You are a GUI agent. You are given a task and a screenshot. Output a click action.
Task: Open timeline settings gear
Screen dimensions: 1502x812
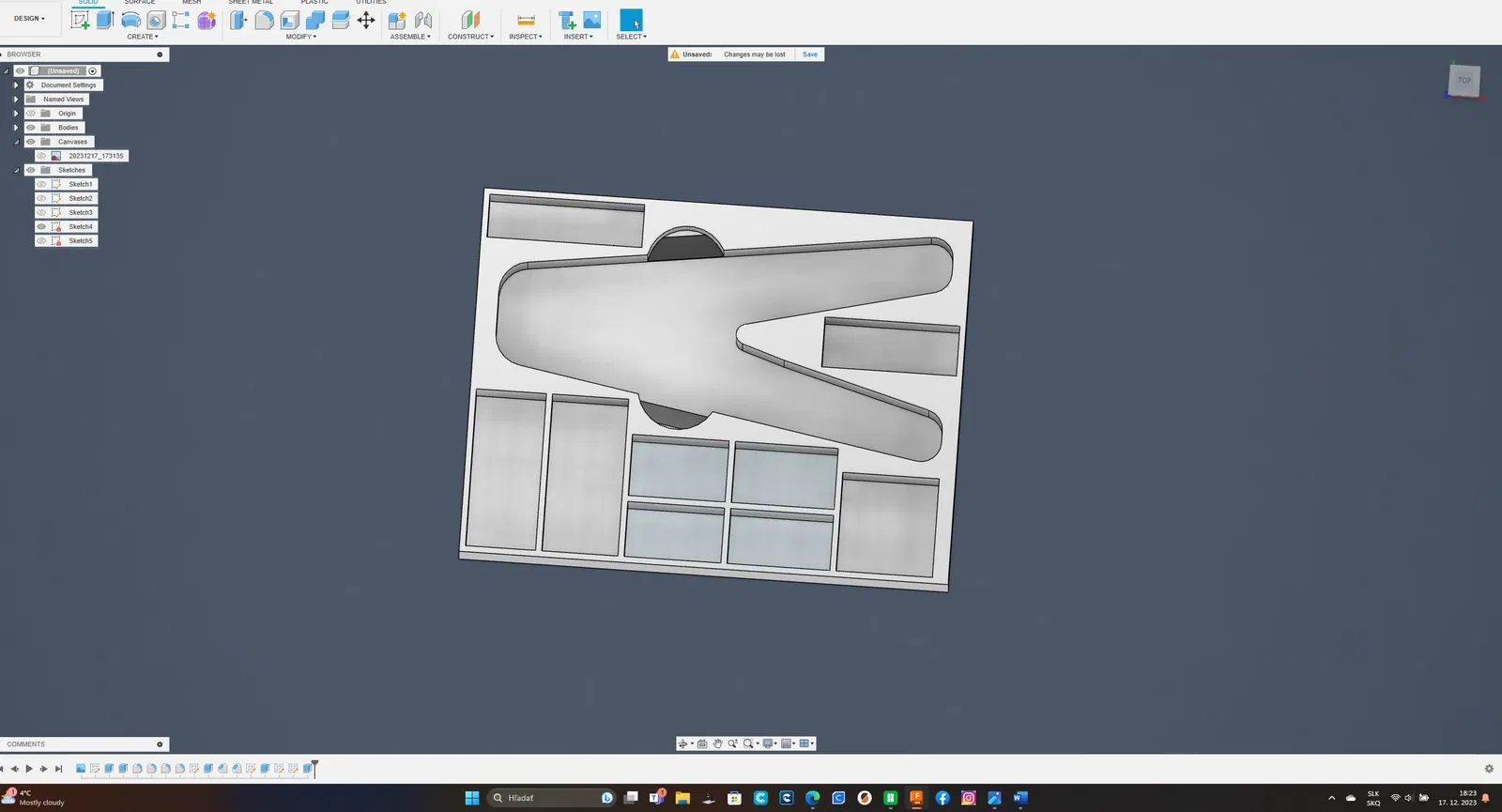coord(1489,769)
